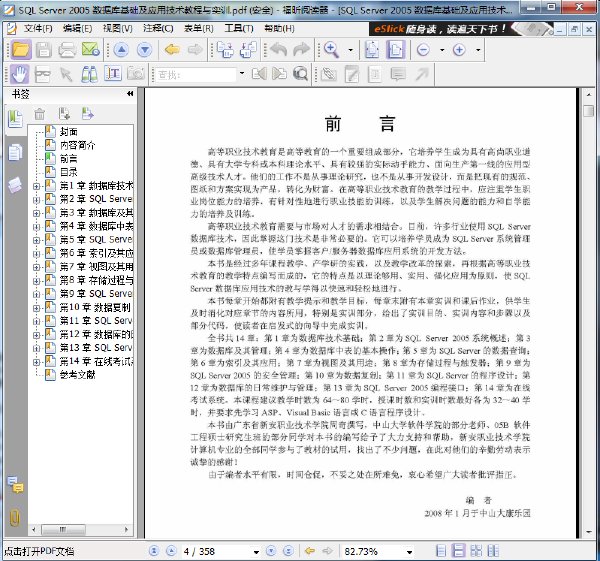600x561 pixels.
Task: Click the zoom out minus circle icon
Action: (x=423, y=50)
